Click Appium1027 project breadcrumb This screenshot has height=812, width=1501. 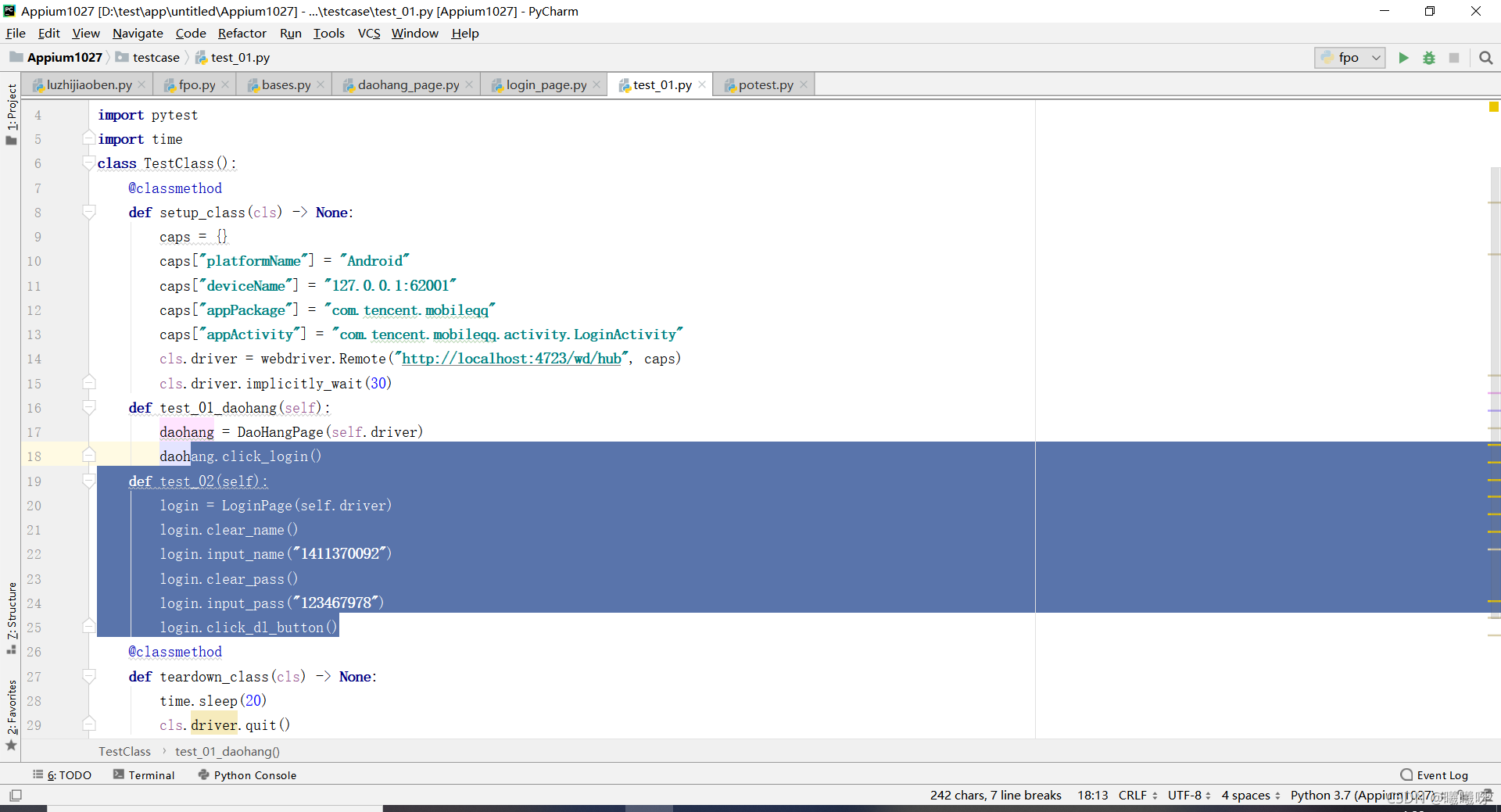[x=56, y=58]
